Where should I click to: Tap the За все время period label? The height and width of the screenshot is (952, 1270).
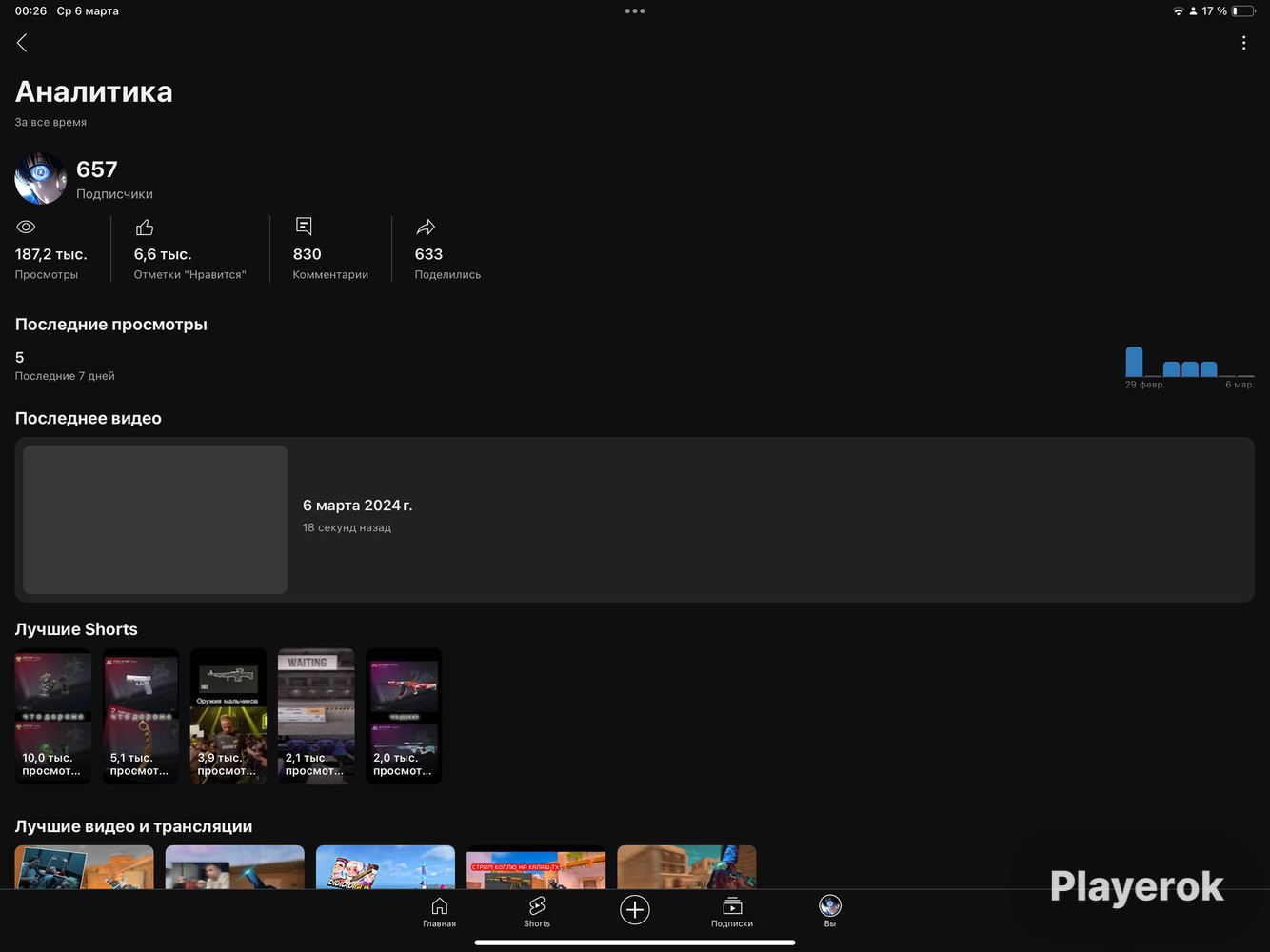(50, 122)
